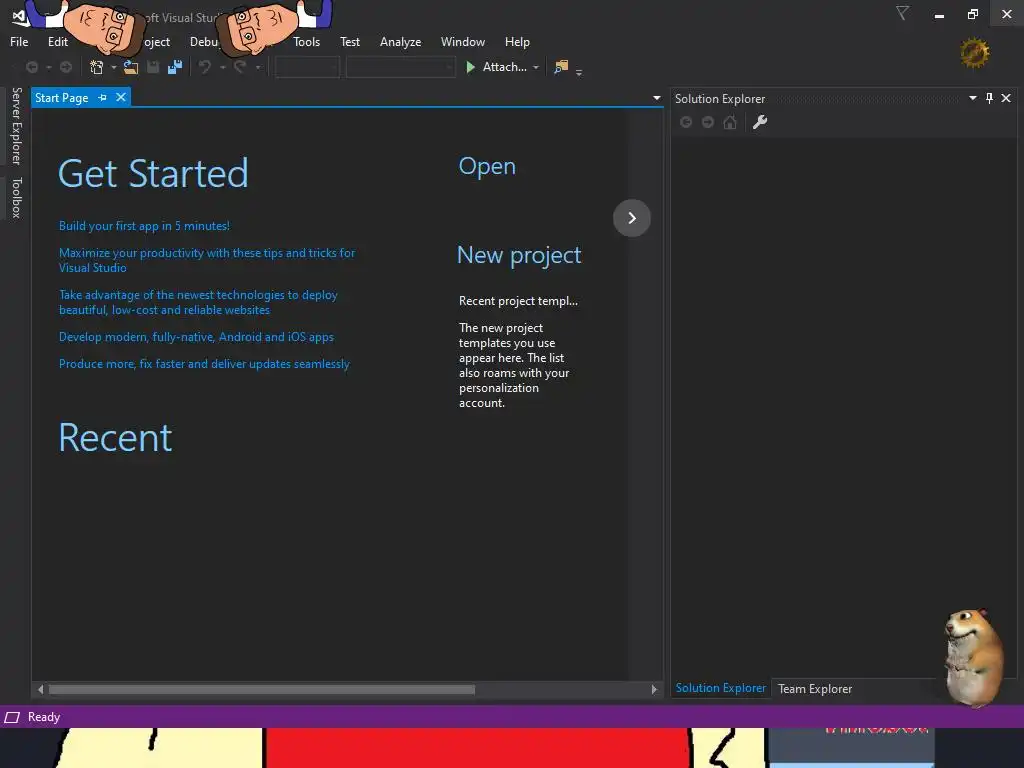1024x768 pixels.
Task: Close the Solution Explorer panel
Action: tap(1006, 98)
